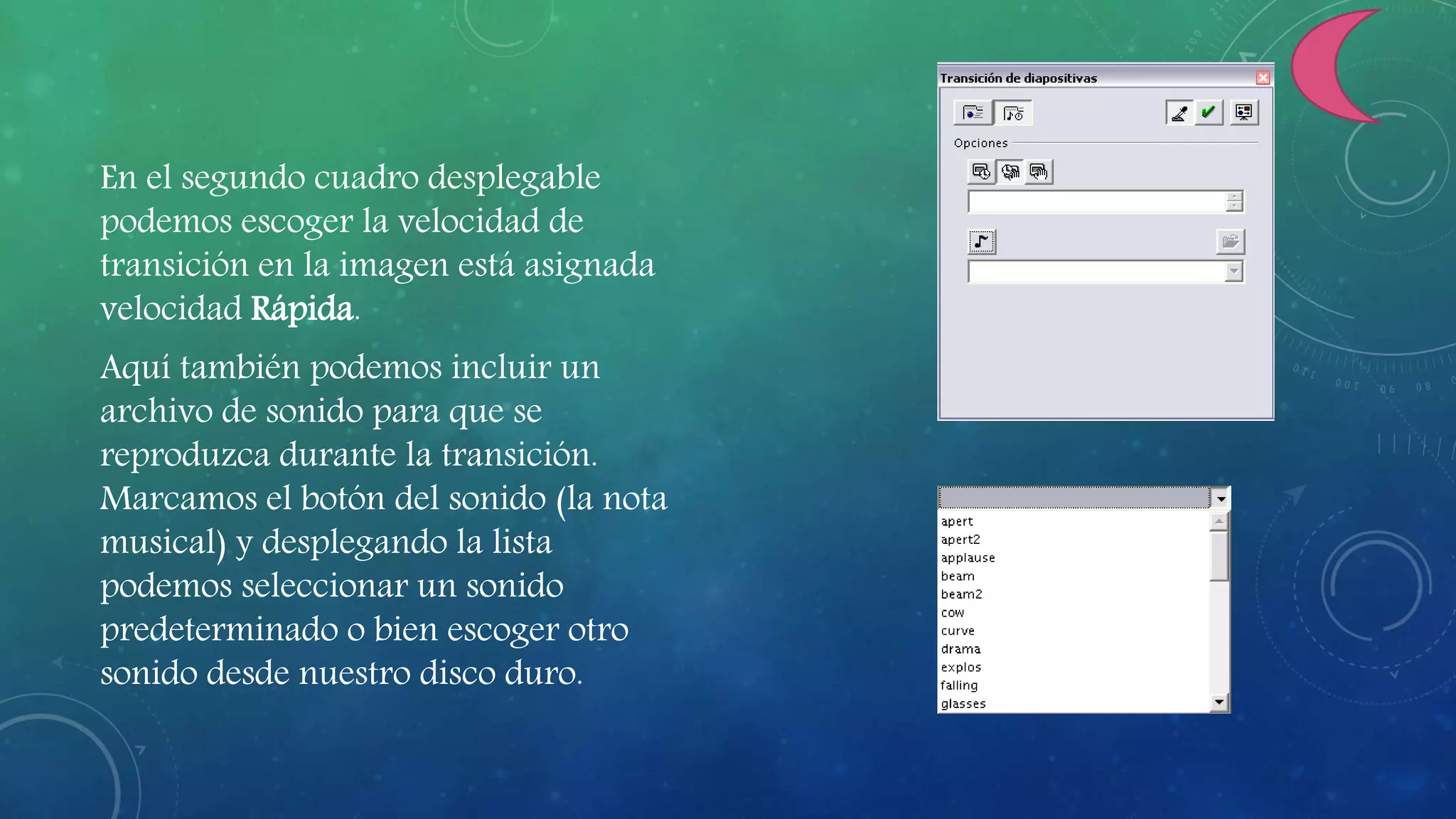Click the sound list scroll up arrow

pos(1219,521)
